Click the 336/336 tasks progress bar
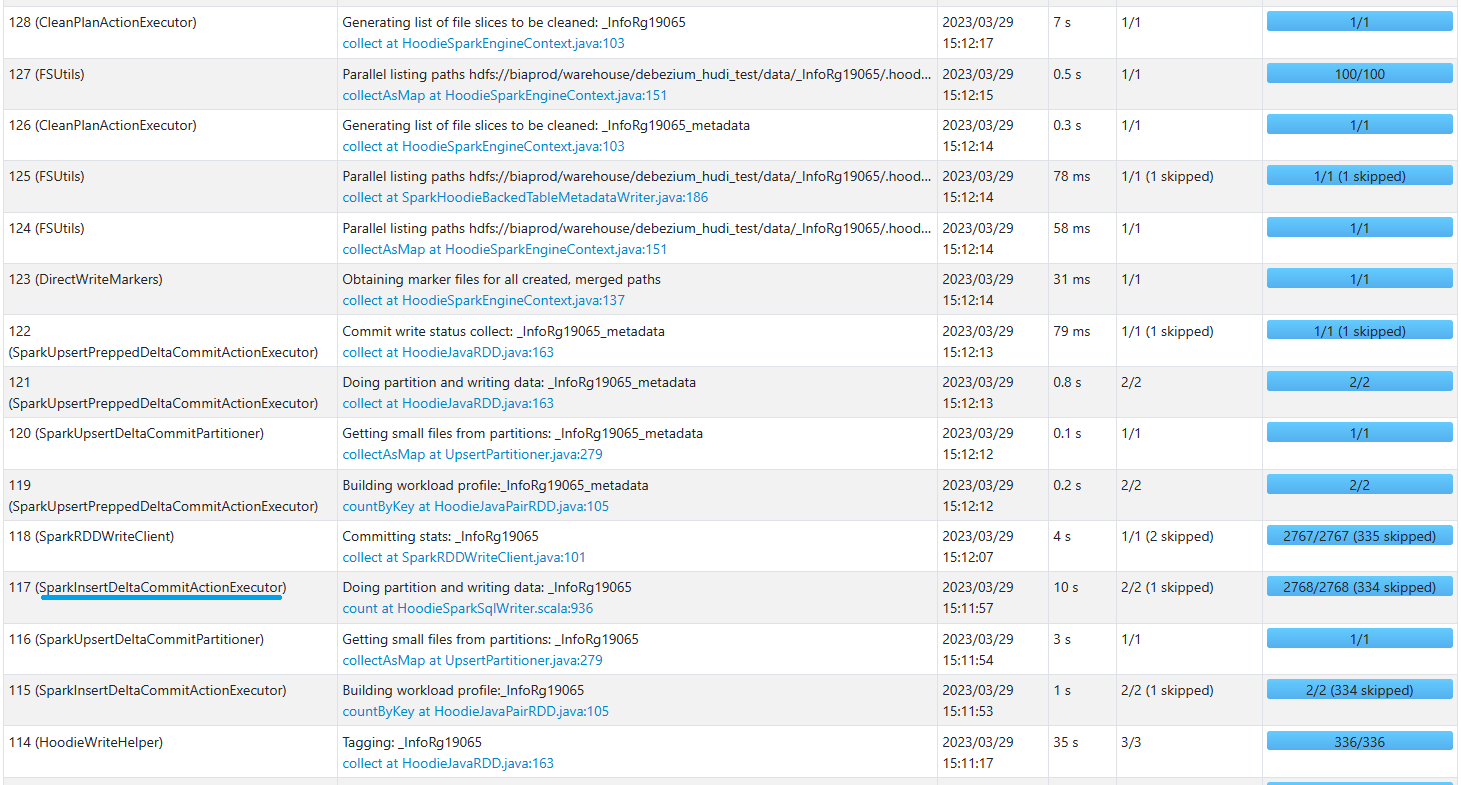The width and height of the screenshot is (1461, 785). [1360, 742]
